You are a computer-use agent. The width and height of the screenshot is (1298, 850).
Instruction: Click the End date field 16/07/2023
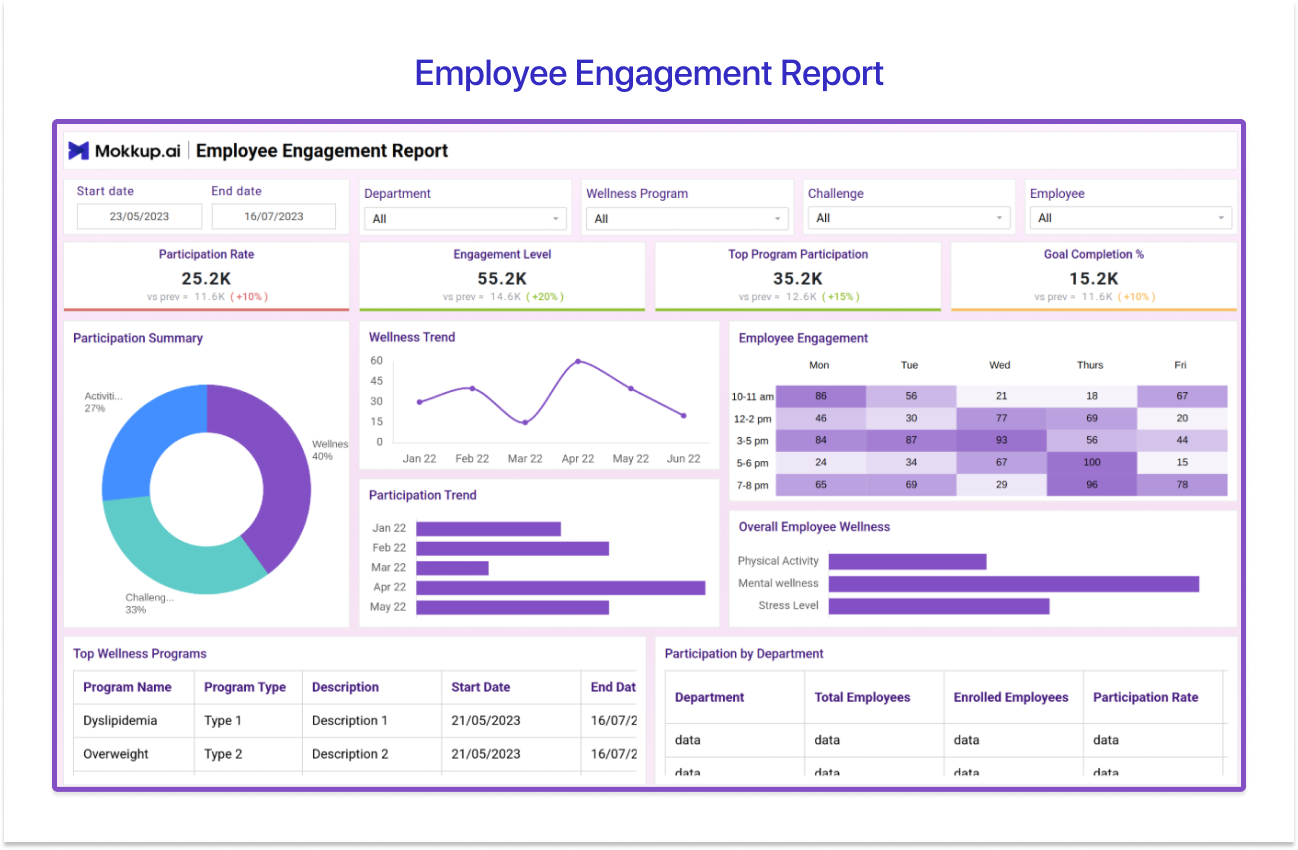273,216
